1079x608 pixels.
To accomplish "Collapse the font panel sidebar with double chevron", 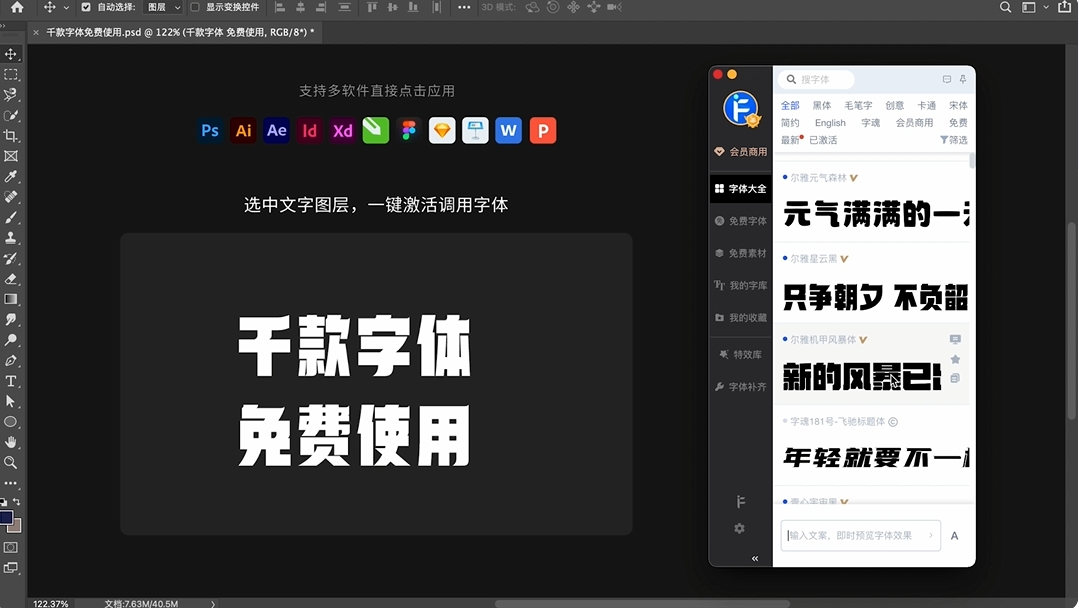I will click(755, 558).
